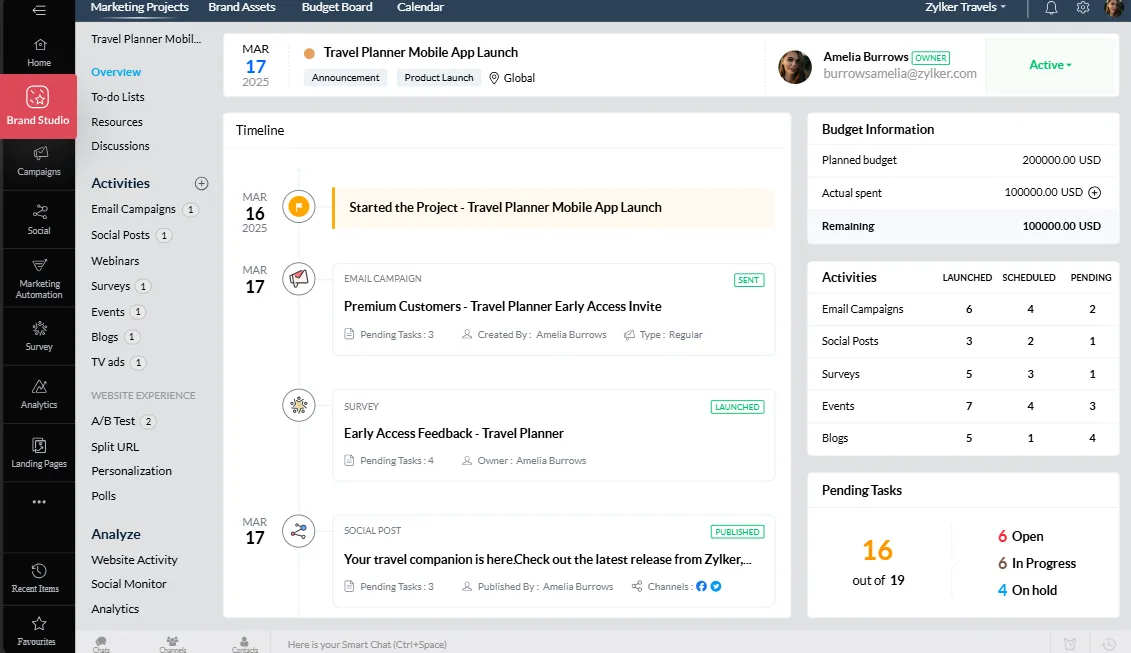
Task: Open A/B Test under Website Experience
Action: tap(113, 421)
